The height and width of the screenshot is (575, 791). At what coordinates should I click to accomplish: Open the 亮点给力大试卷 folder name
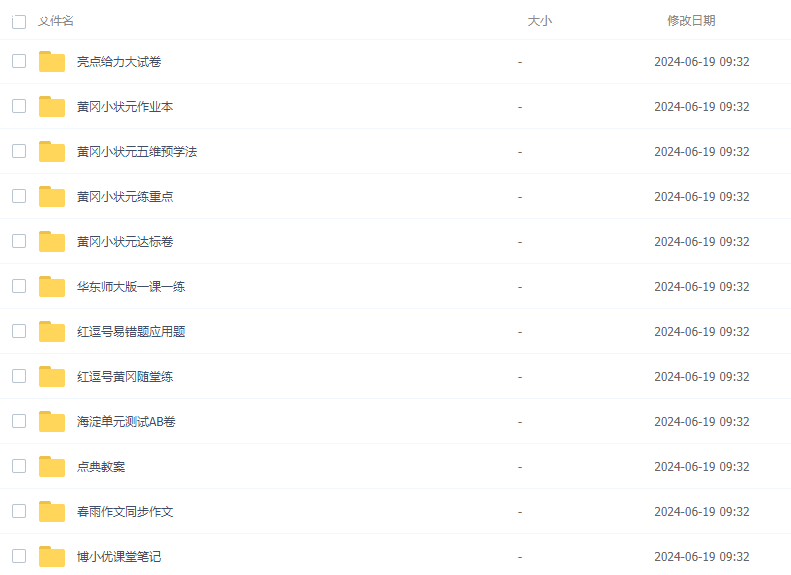tap(119, 62)
